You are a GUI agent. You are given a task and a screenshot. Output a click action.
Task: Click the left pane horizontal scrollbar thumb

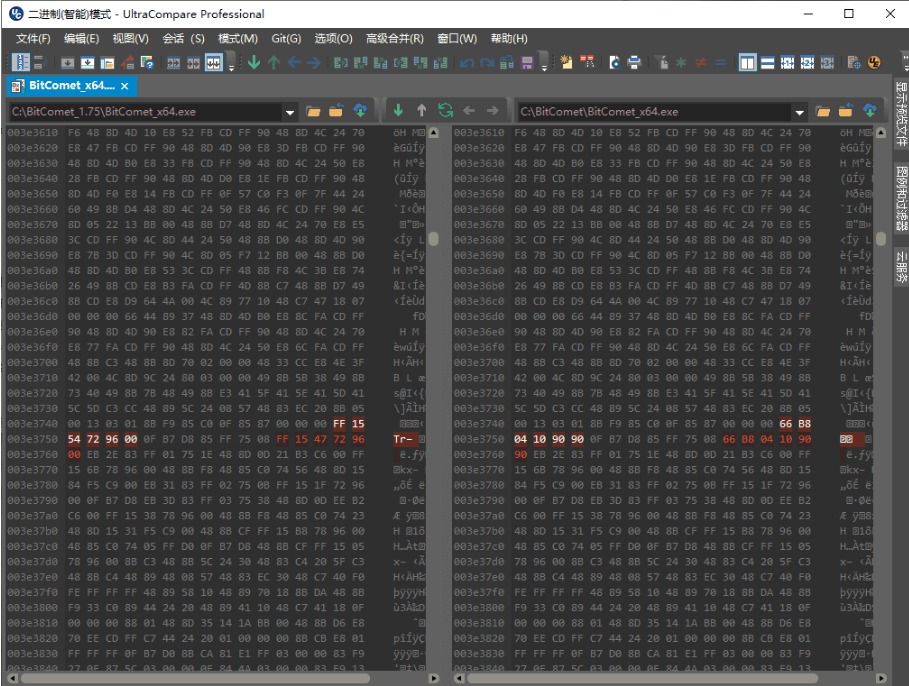[195, 678]
